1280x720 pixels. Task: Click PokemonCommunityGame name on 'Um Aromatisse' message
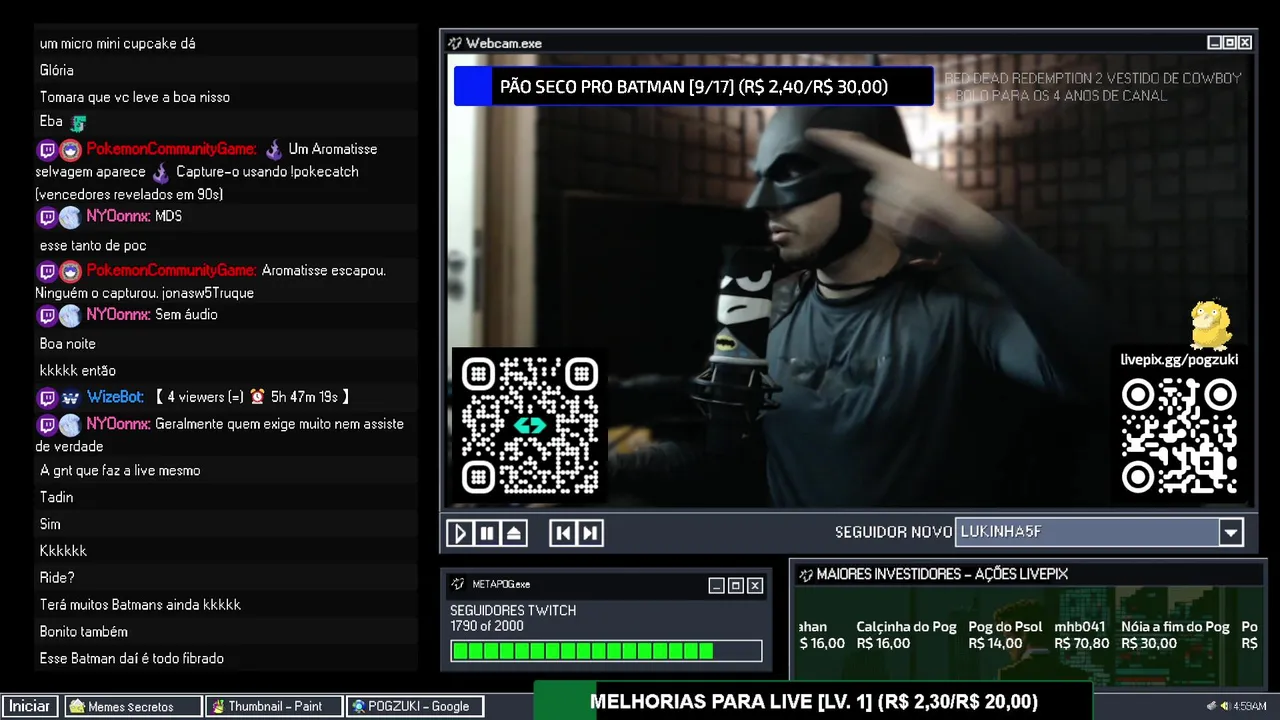(x=171, y=149)
